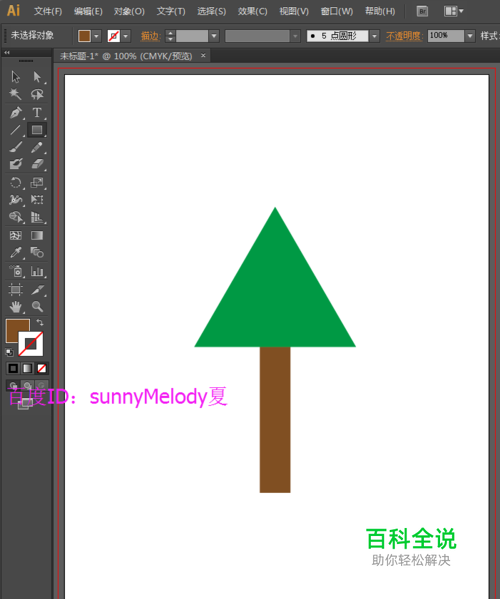Set paint mode to Gradient
500x599 pixels.
(x=27, y=368)
